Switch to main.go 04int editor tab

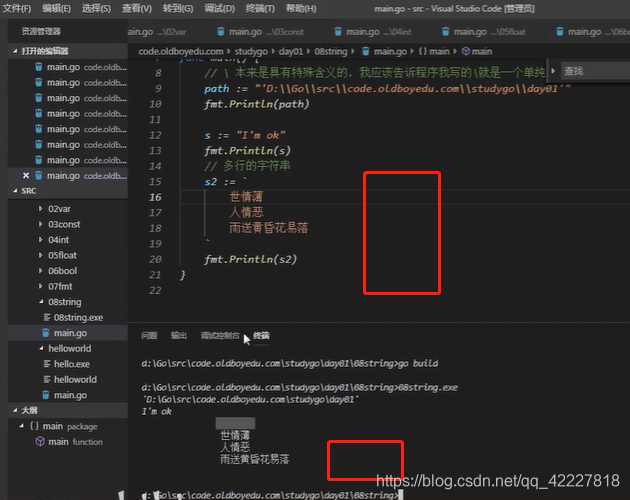coord(373,32)
